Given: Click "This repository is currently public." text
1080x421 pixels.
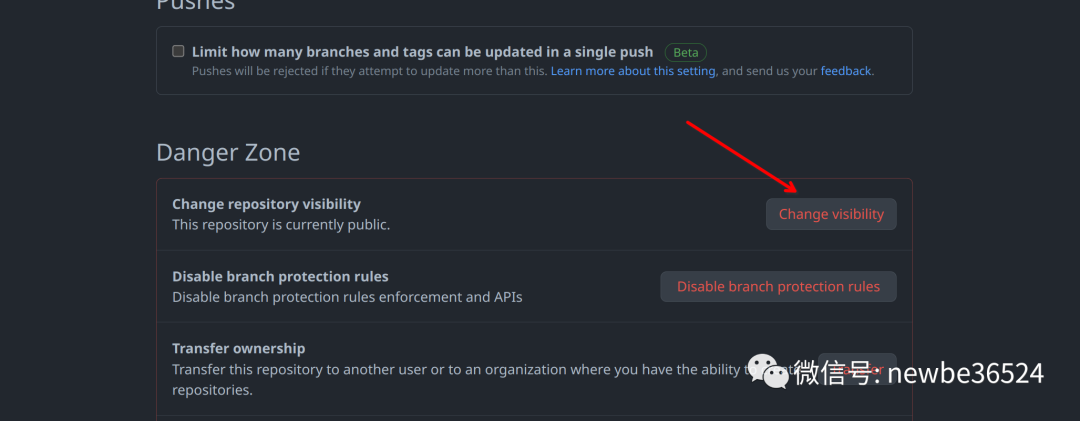Looking at the screenshot, I should [281, 225].
